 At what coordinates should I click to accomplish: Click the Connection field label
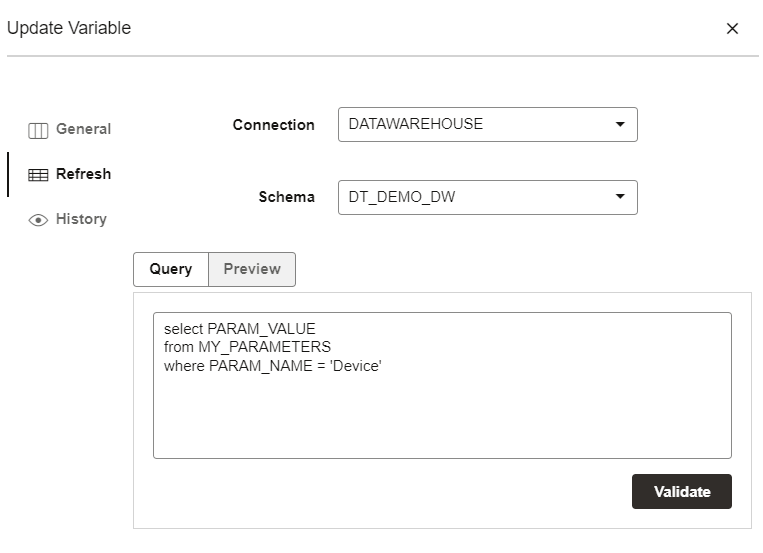tap(273, 125)
